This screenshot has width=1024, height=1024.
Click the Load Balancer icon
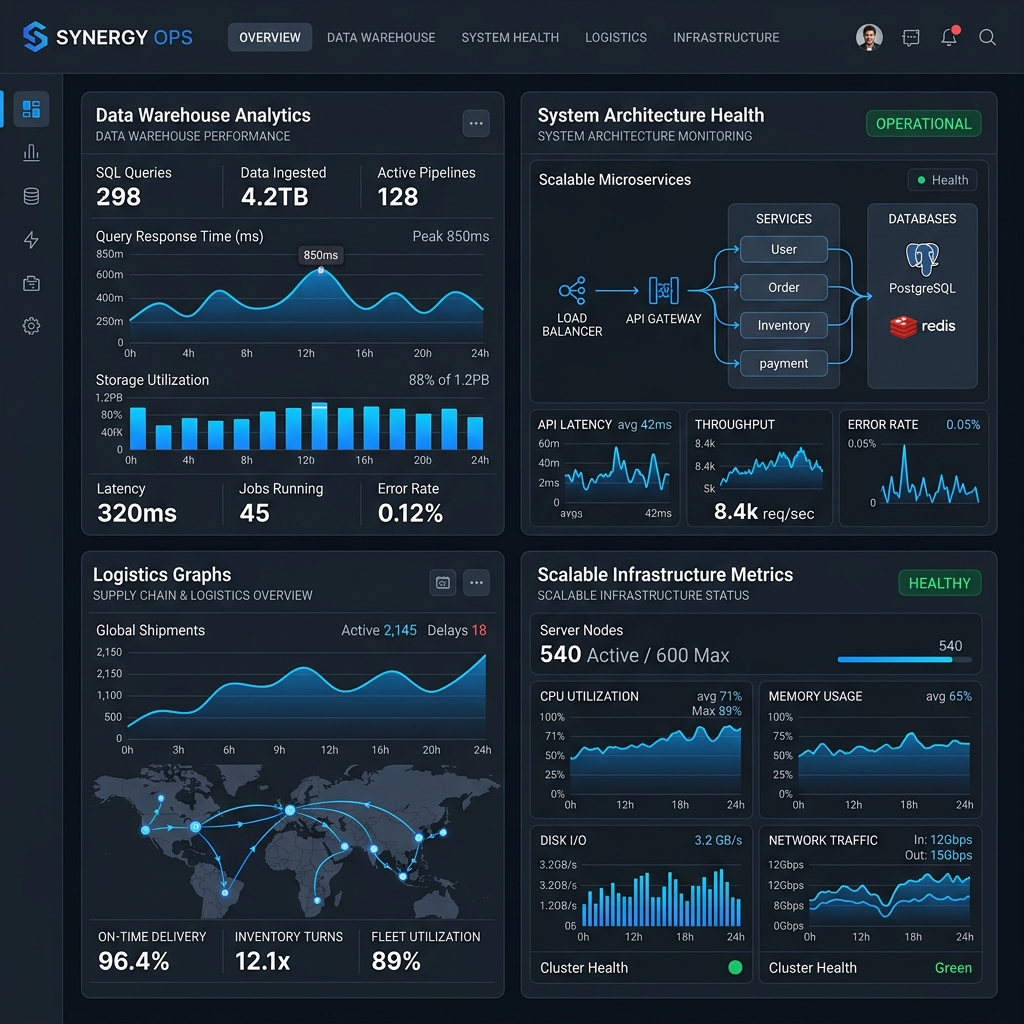(572, 291)
